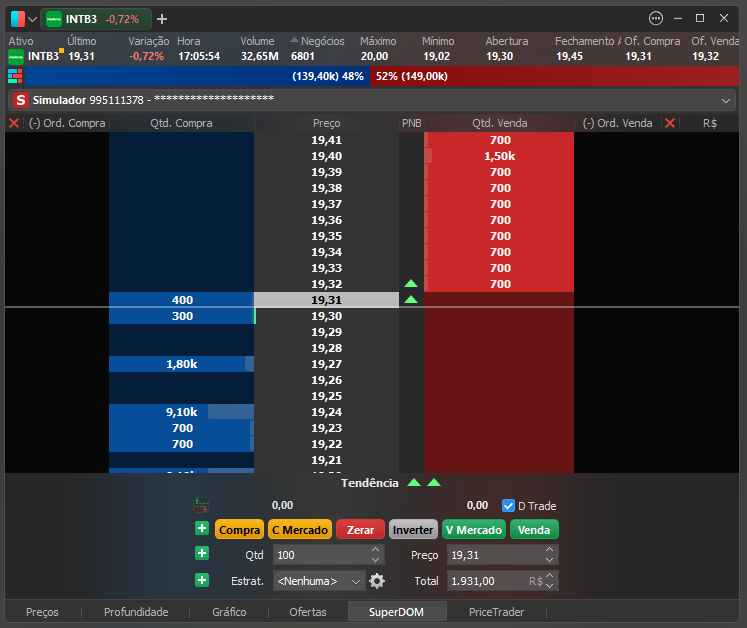Click the Qtd. Venda column header
747x628 pixels.
pyautogui.click(x=499, y=123)
